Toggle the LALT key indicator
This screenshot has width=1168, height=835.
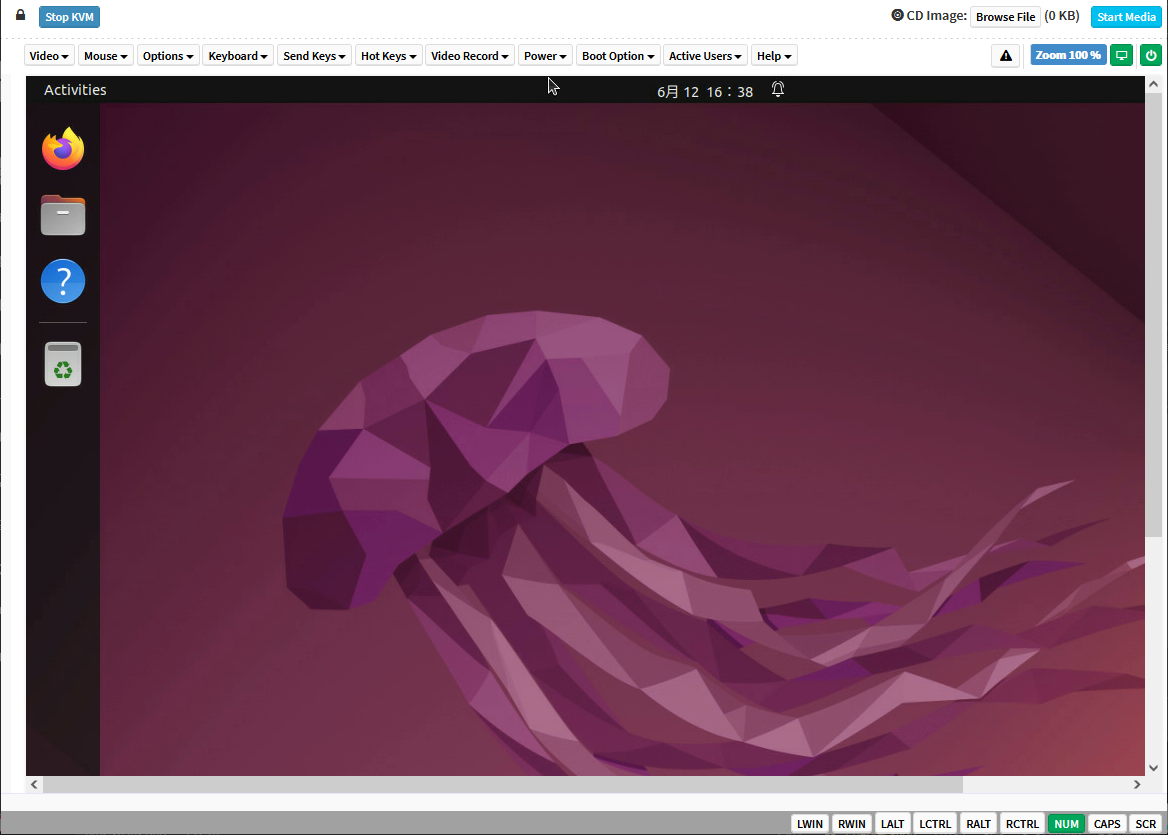click(892, 824)
